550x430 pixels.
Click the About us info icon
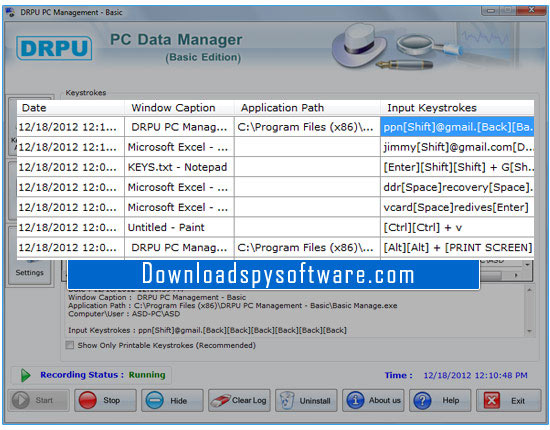tap(355, 400)
